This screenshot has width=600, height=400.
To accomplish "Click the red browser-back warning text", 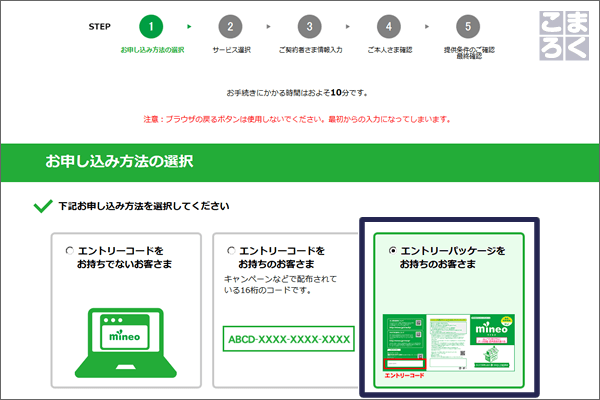I will 297,119.
